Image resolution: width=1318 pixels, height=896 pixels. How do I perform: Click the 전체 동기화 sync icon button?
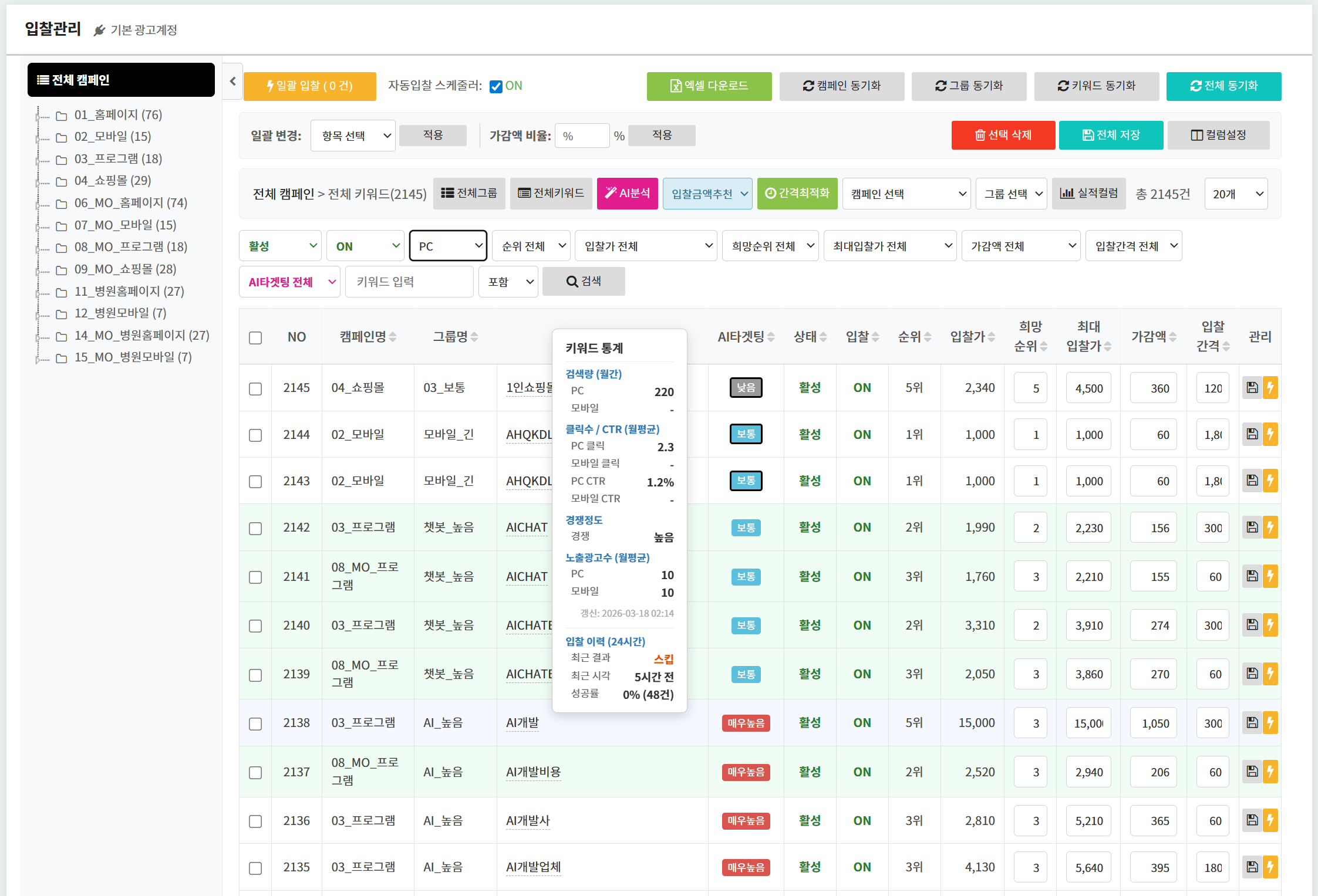point(1223,86)
